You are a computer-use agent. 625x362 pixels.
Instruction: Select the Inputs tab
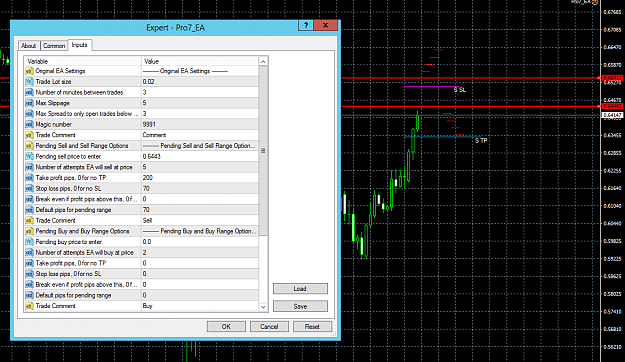(79, 45)
